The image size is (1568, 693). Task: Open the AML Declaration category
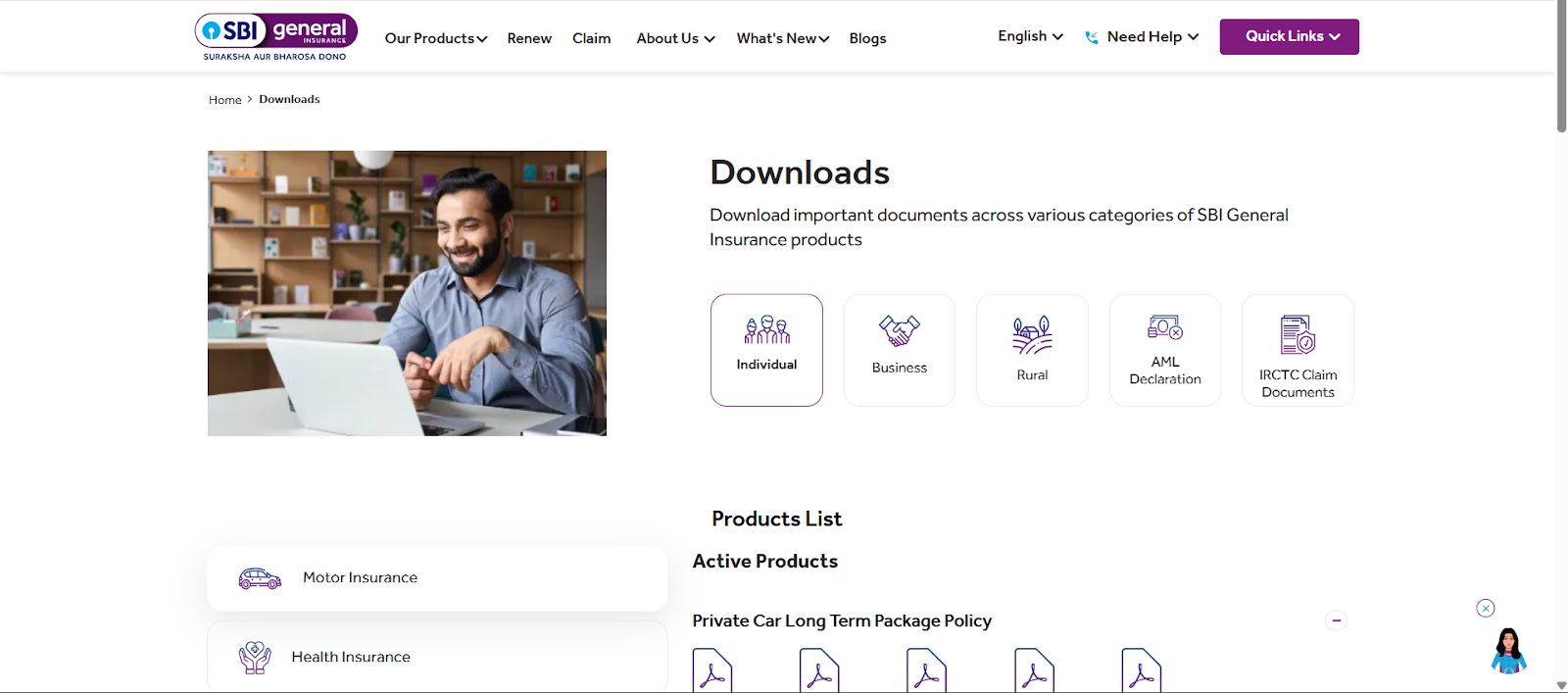(x=1164, y=349)
